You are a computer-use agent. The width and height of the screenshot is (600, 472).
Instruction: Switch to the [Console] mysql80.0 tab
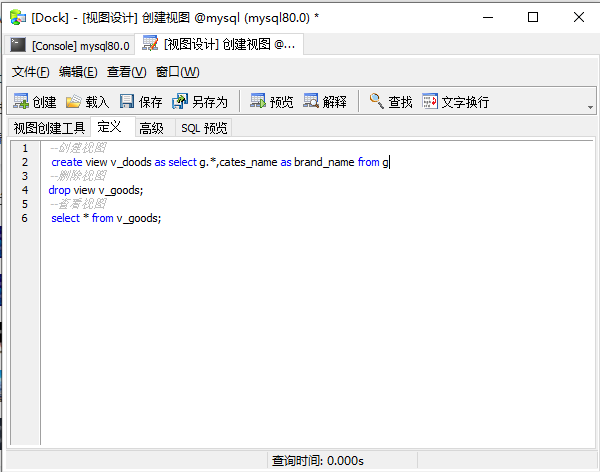70,46
